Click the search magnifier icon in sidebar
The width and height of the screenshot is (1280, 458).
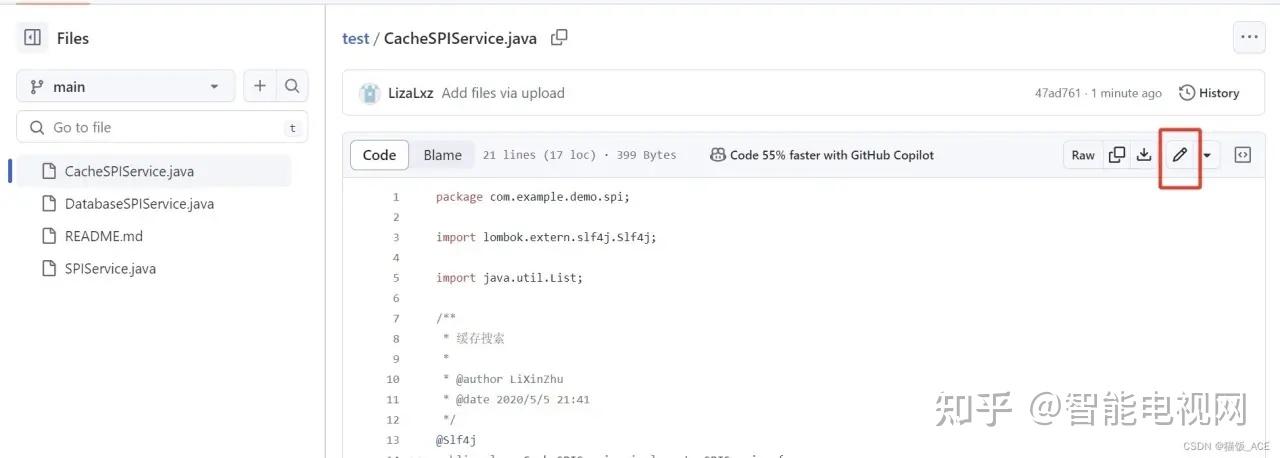pos(292,86)
